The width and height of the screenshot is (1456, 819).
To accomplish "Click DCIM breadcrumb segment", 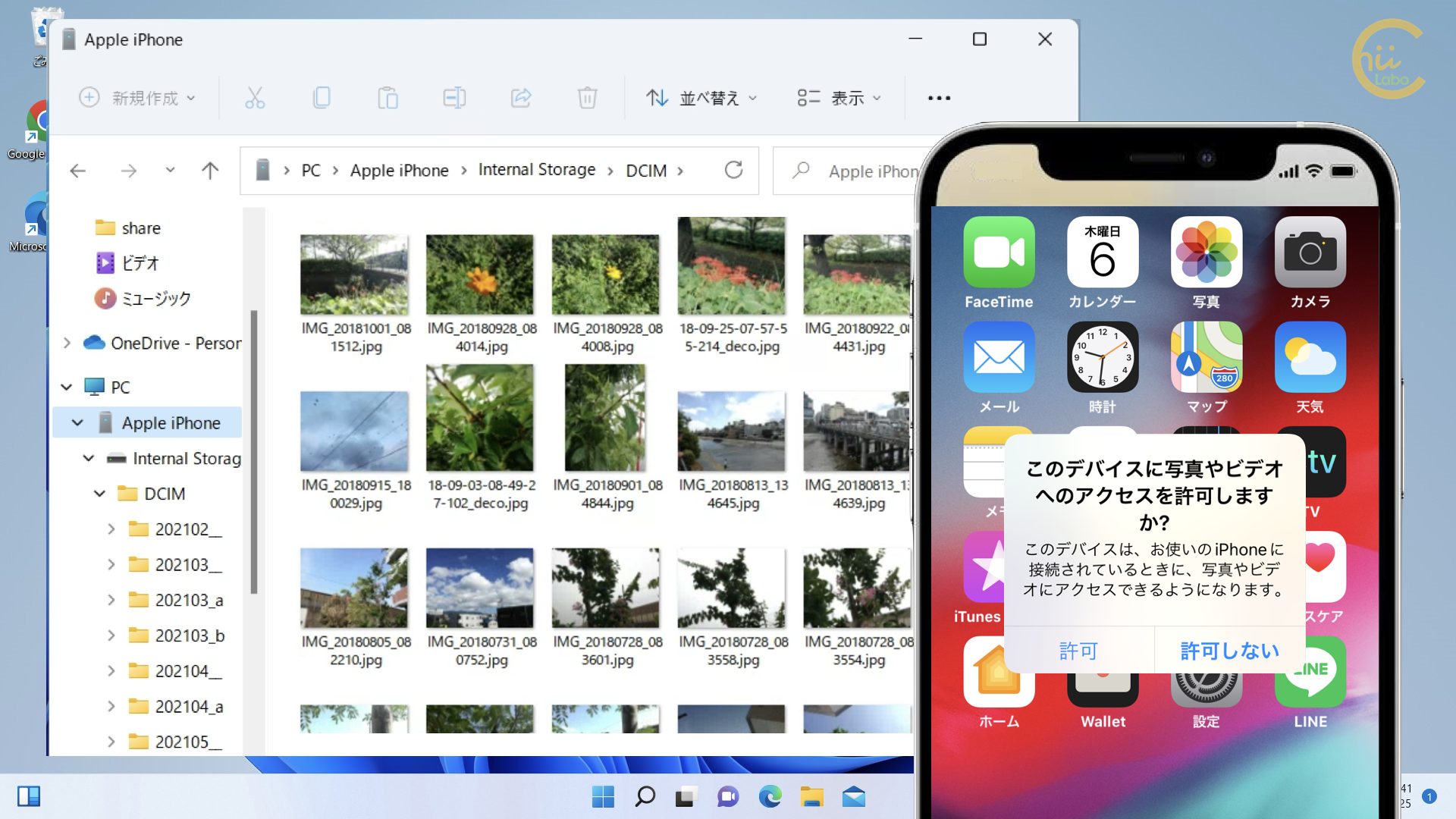I will [x=646, y=171].
